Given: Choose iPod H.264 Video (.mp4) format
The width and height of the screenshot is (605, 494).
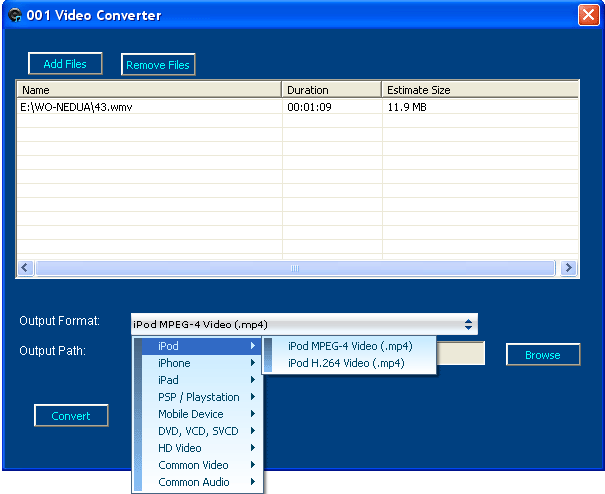Looking at the screenshot, I should 350,363.
